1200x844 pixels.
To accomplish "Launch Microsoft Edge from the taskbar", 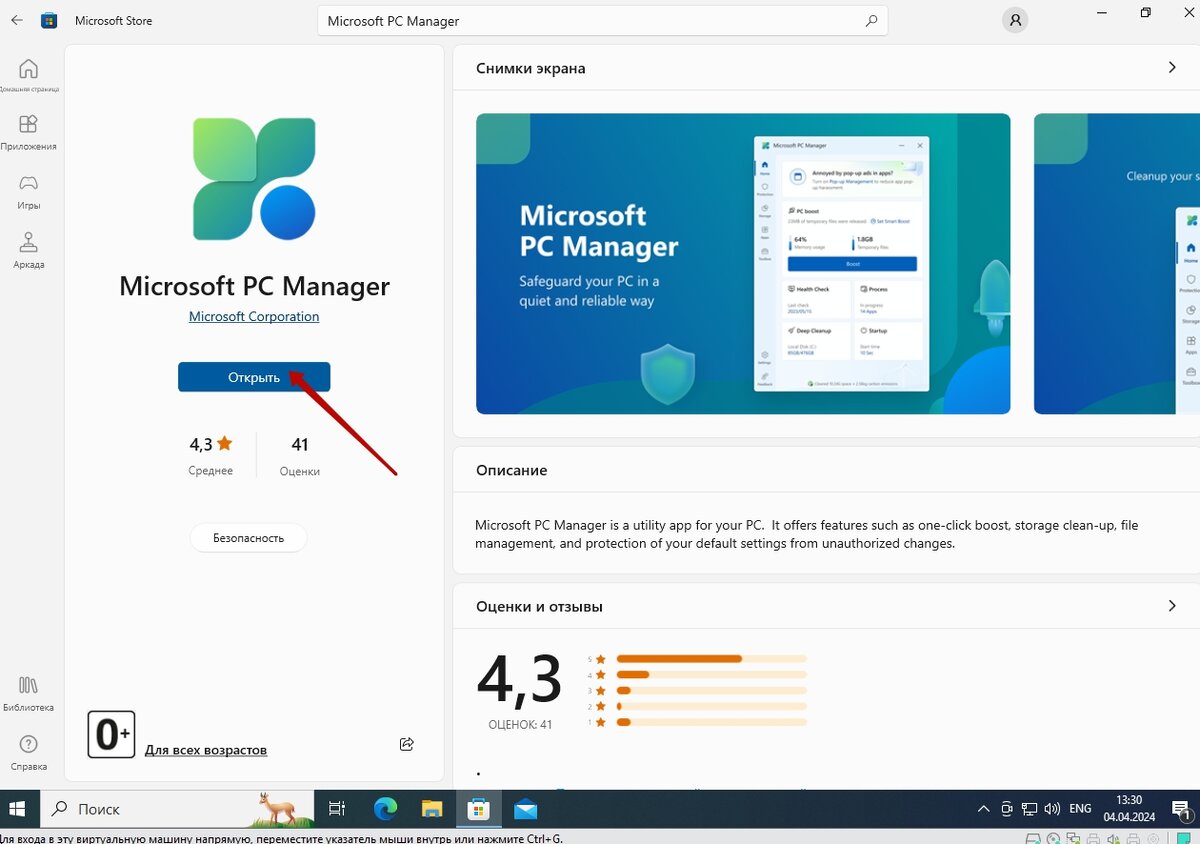I will coord(385,808).
